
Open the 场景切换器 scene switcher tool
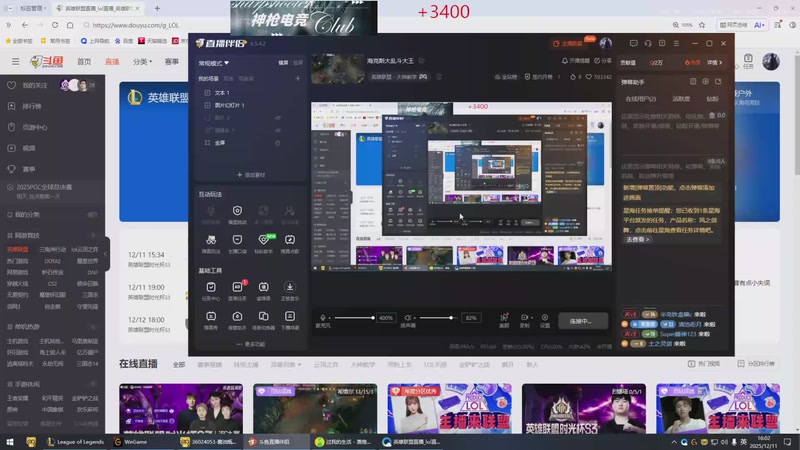263,316
